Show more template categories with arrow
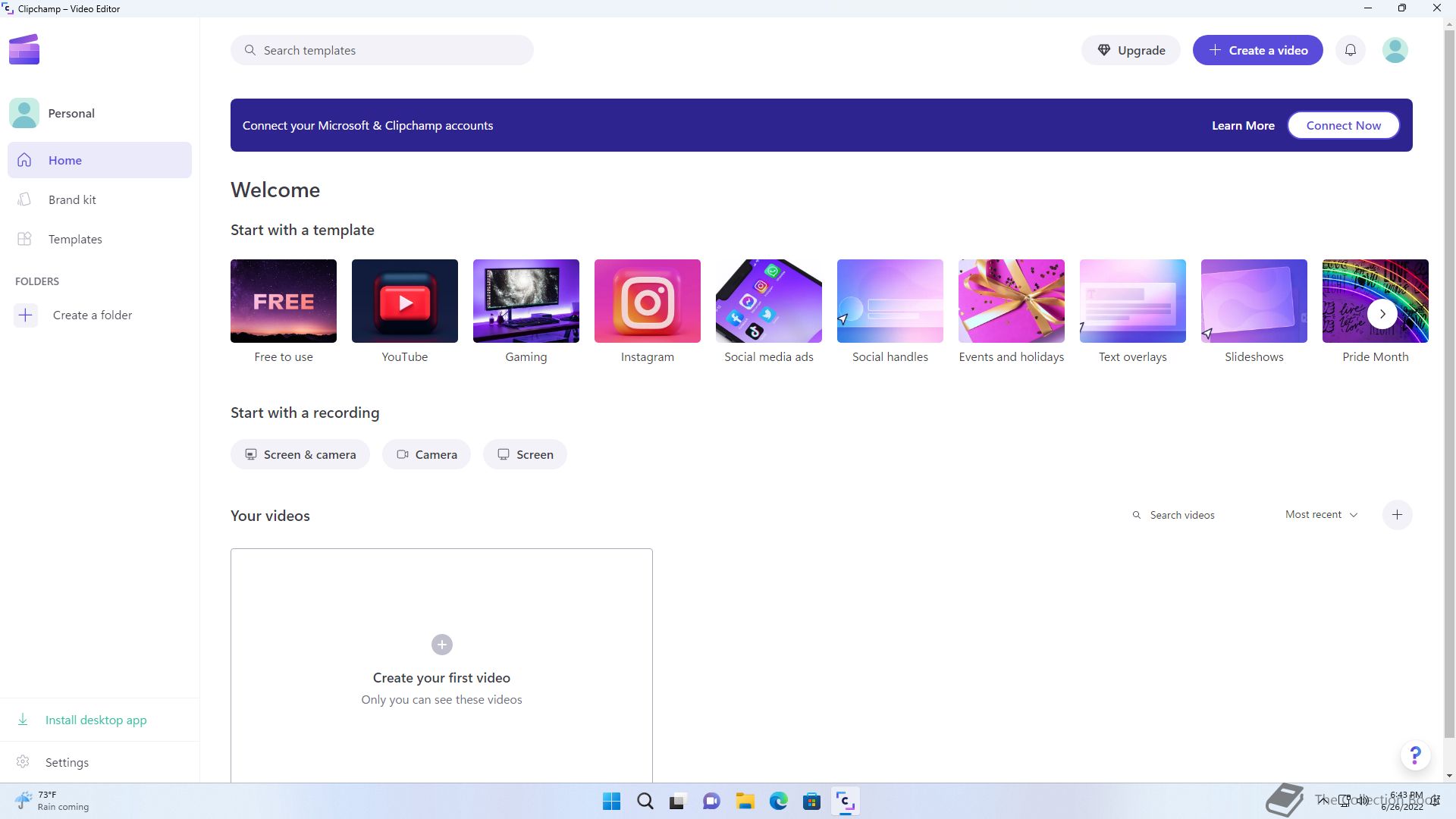The image size is (1456, 819). tap(1382, 314)
